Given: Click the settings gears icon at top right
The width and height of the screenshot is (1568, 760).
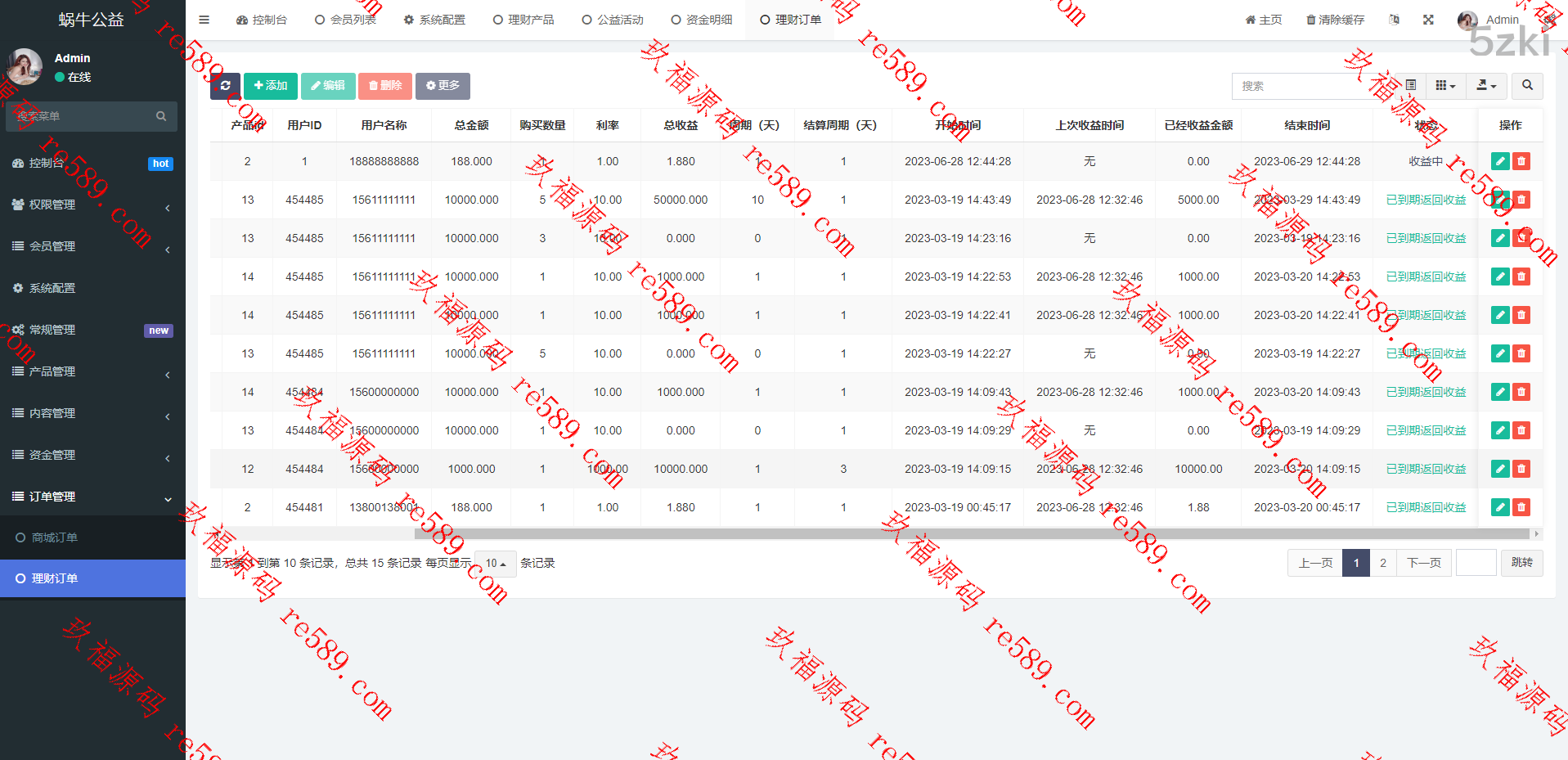Looking at the screenshot, I should coord(1549,20).
